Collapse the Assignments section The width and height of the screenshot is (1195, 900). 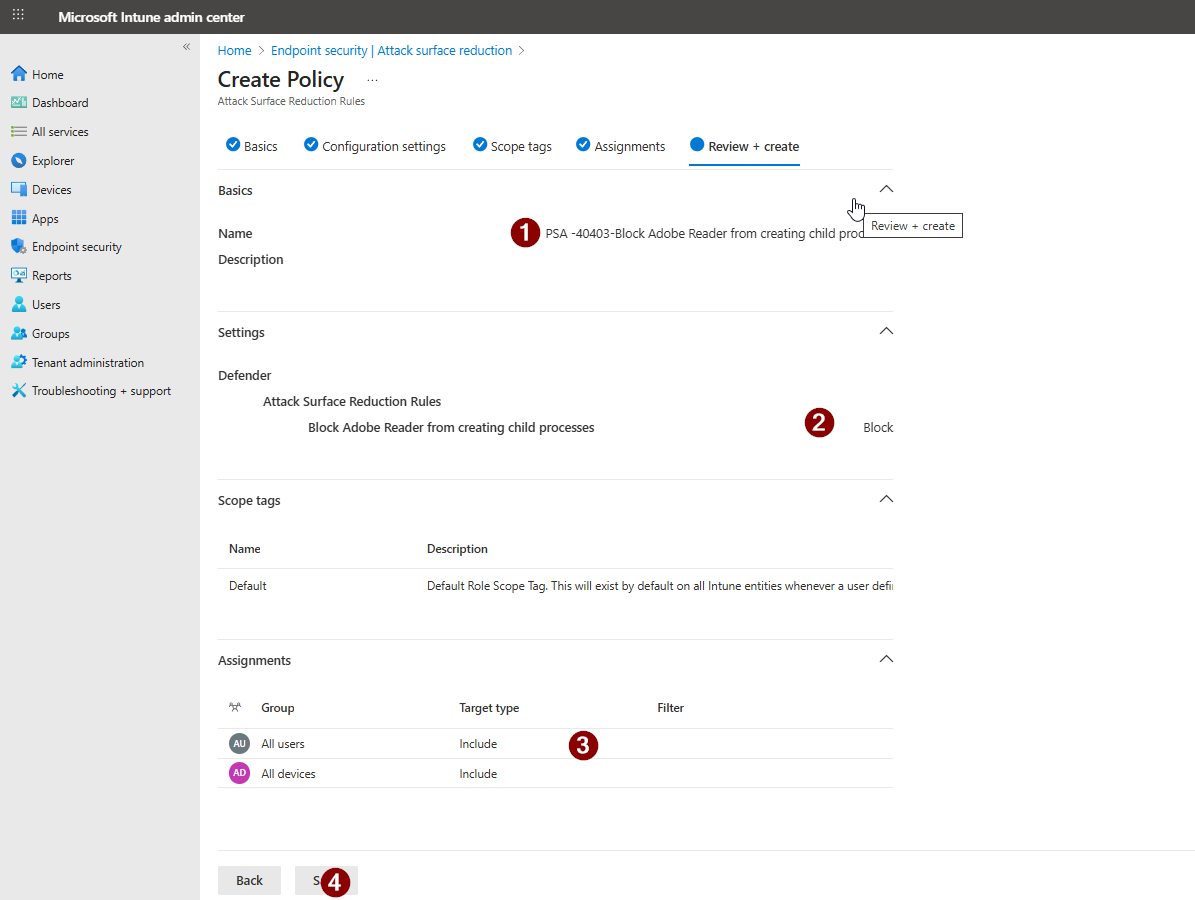(x=886, y=658)
